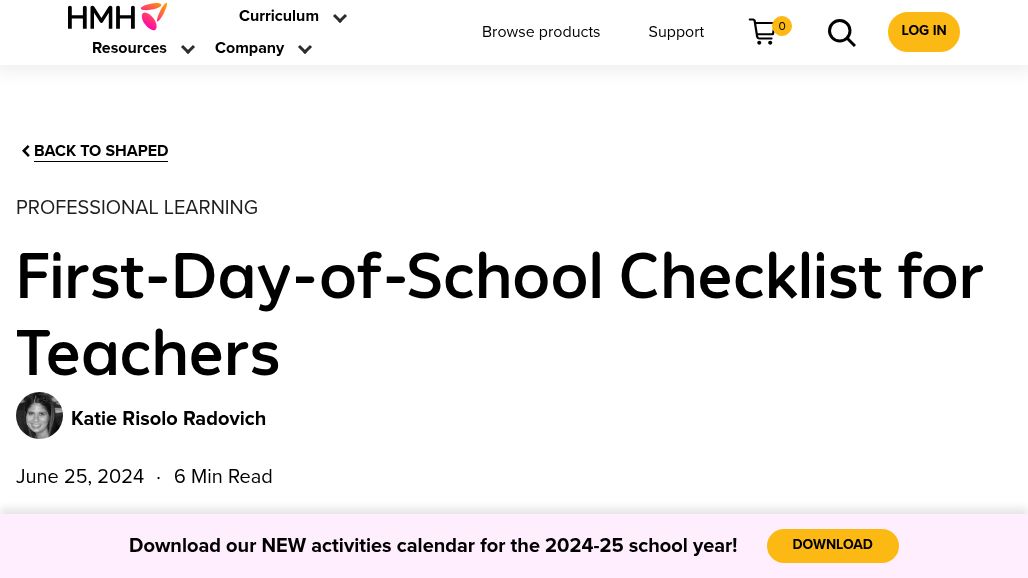Click the cart item count badge
The image size is (1028, 578).
tap(782, 26)
